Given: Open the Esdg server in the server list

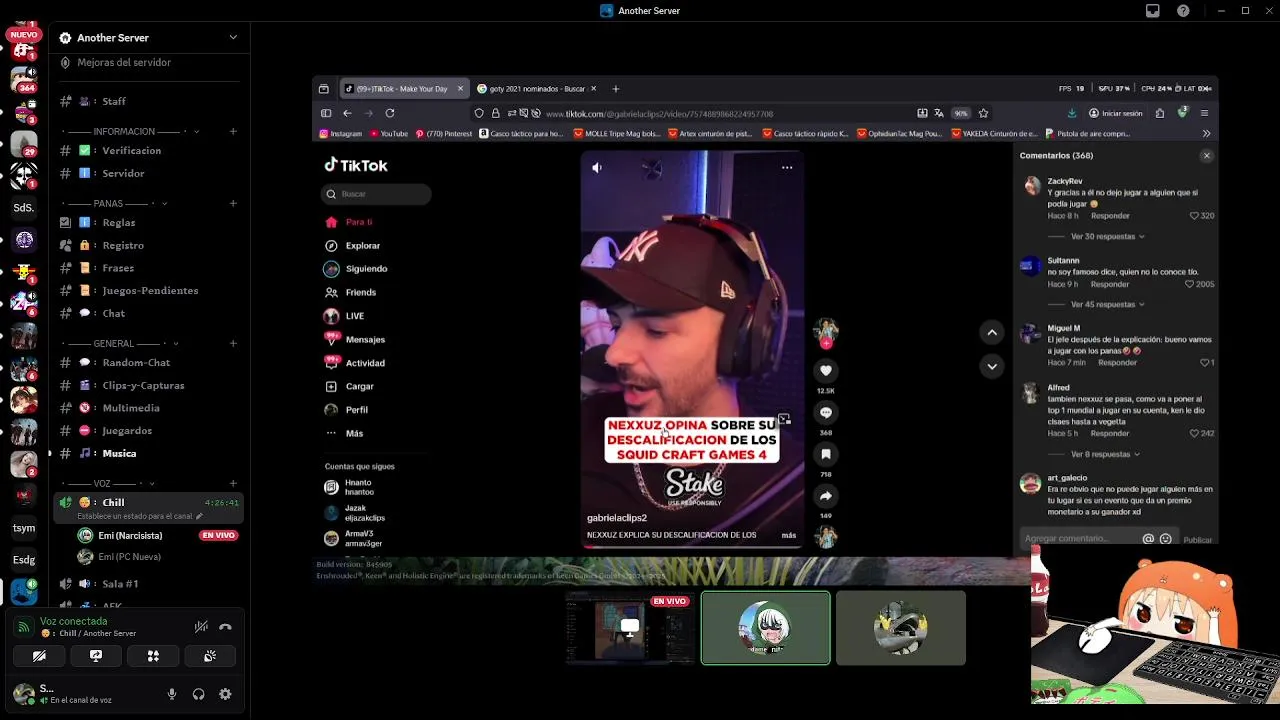Looking at the screenshot, I should point(24,560).
